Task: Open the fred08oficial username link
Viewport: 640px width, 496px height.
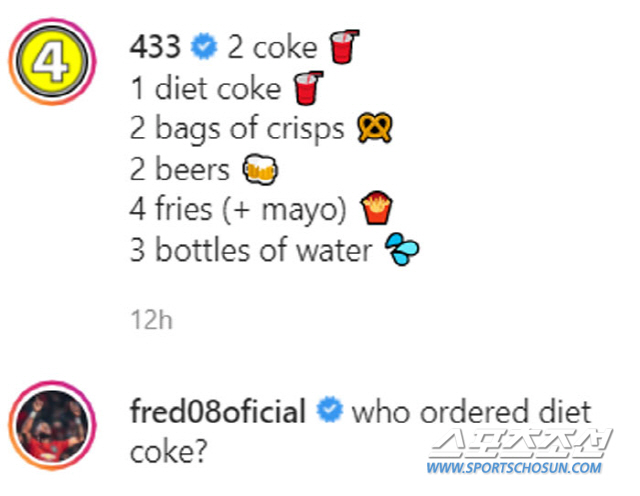Action: tap(218, 411)
